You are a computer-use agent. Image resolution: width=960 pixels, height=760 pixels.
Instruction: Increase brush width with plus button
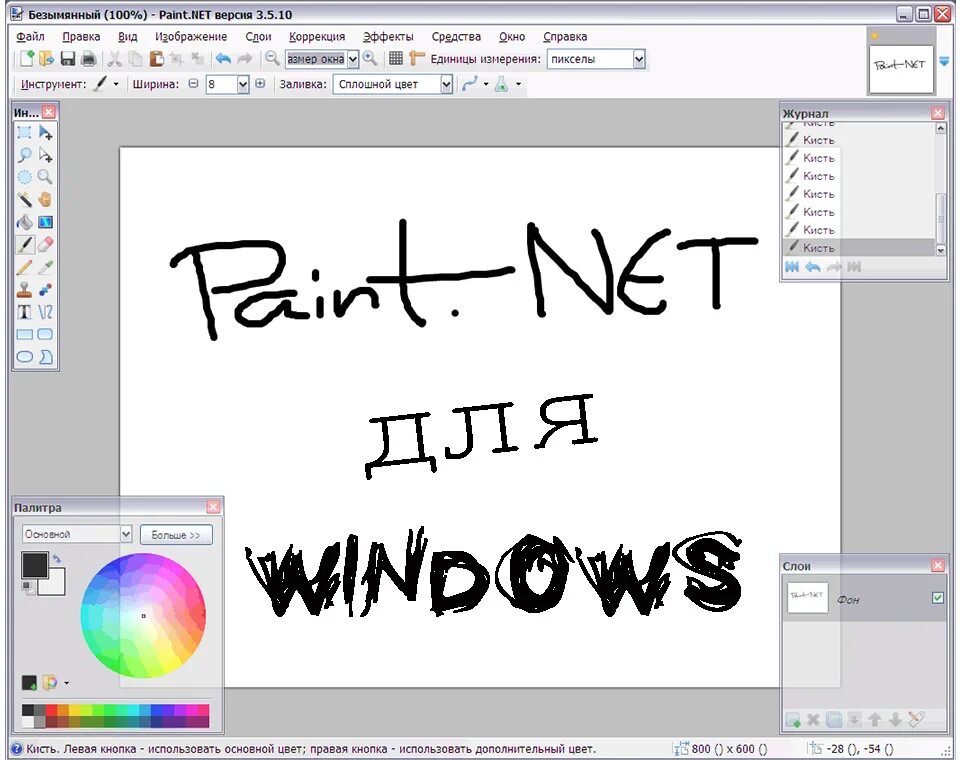coord(260,83)
